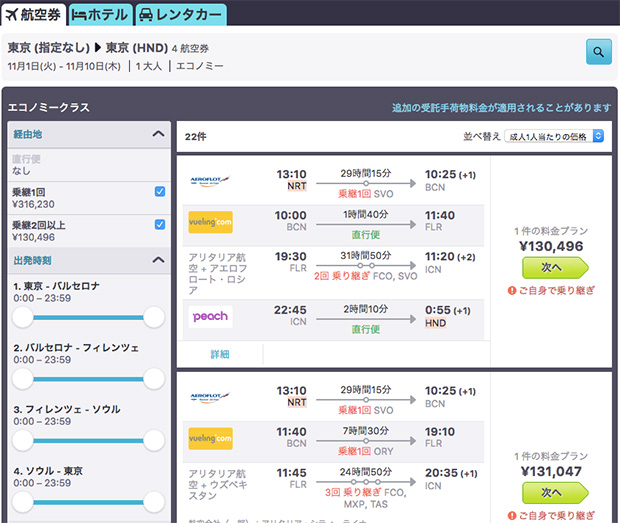620x523 pixels.
Task: Open the ホテル hotel tab
Action: click(x=100, y=15)
